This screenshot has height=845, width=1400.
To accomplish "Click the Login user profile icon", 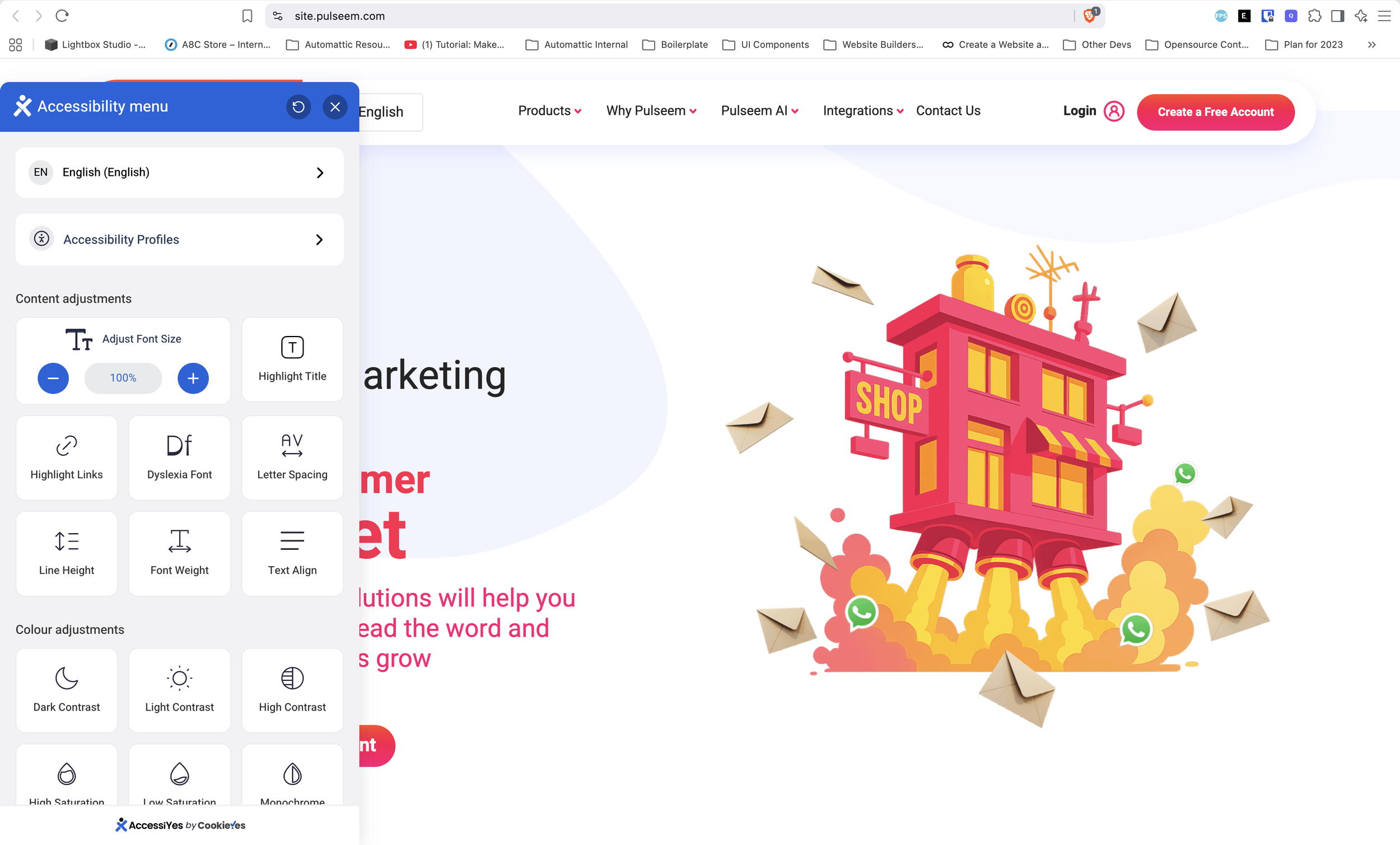I will pos(1114,111).
